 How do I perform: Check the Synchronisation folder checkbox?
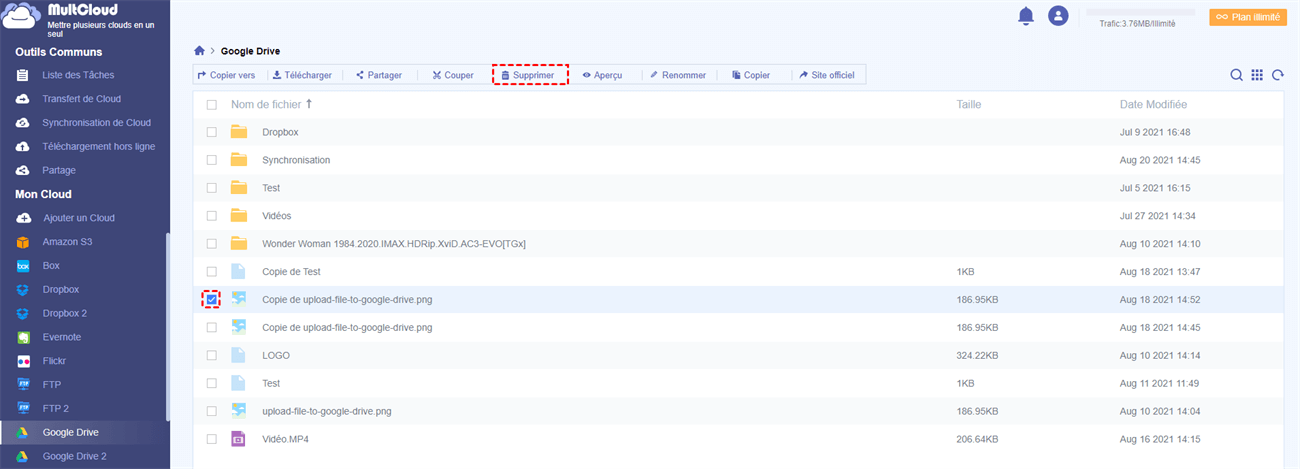click(x=211, y=160)
